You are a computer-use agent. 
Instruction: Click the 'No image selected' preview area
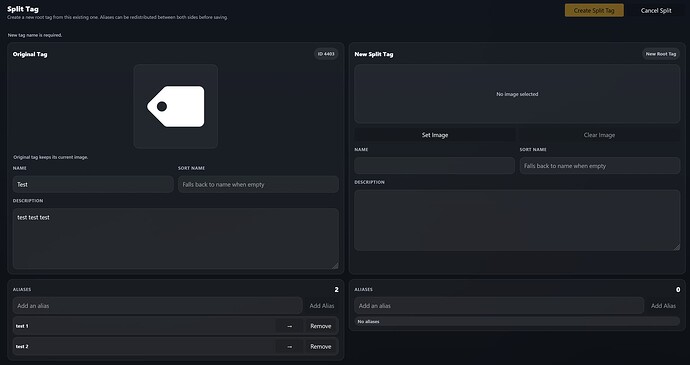517,94
